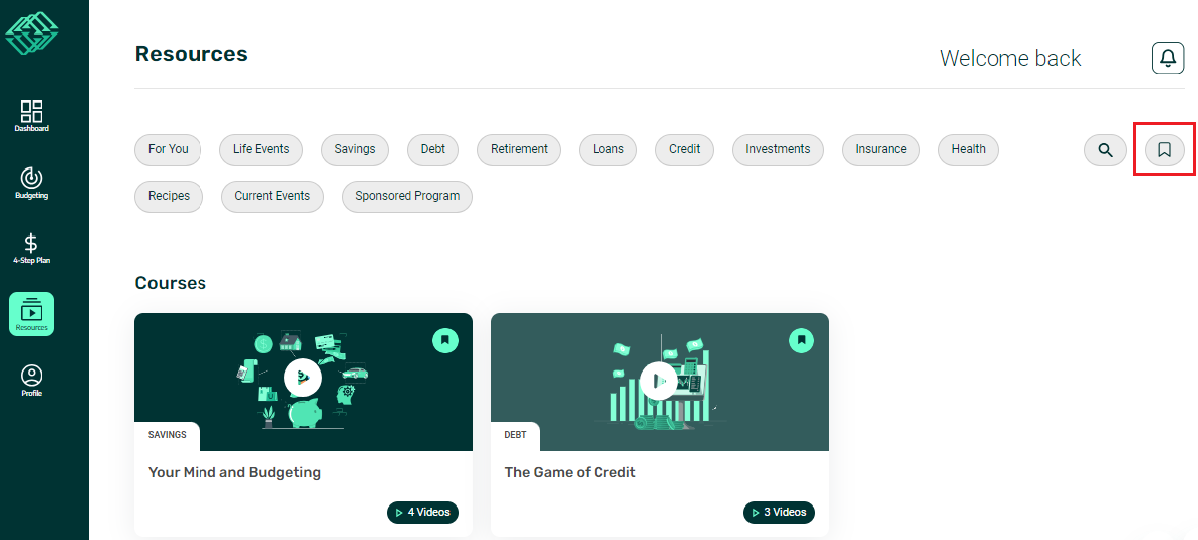1198x540 pixels.
Task: Choose the Investments category chip
Action: coord(777,149)
